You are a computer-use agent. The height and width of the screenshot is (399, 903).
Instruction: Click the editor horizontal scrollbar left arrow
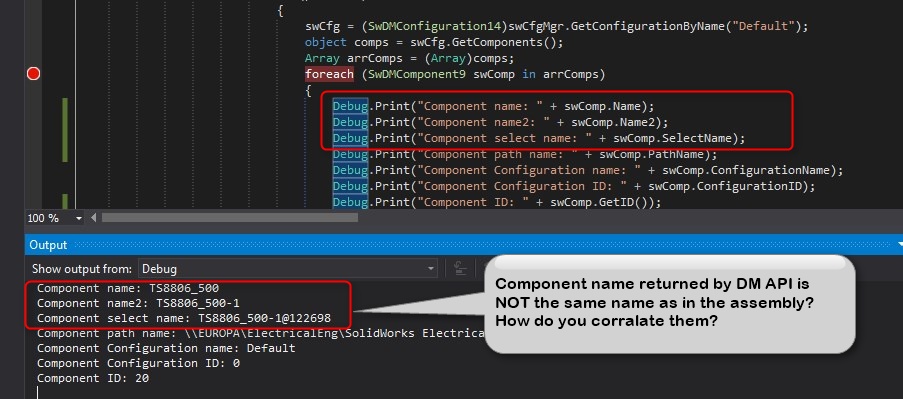click(93, 218)
